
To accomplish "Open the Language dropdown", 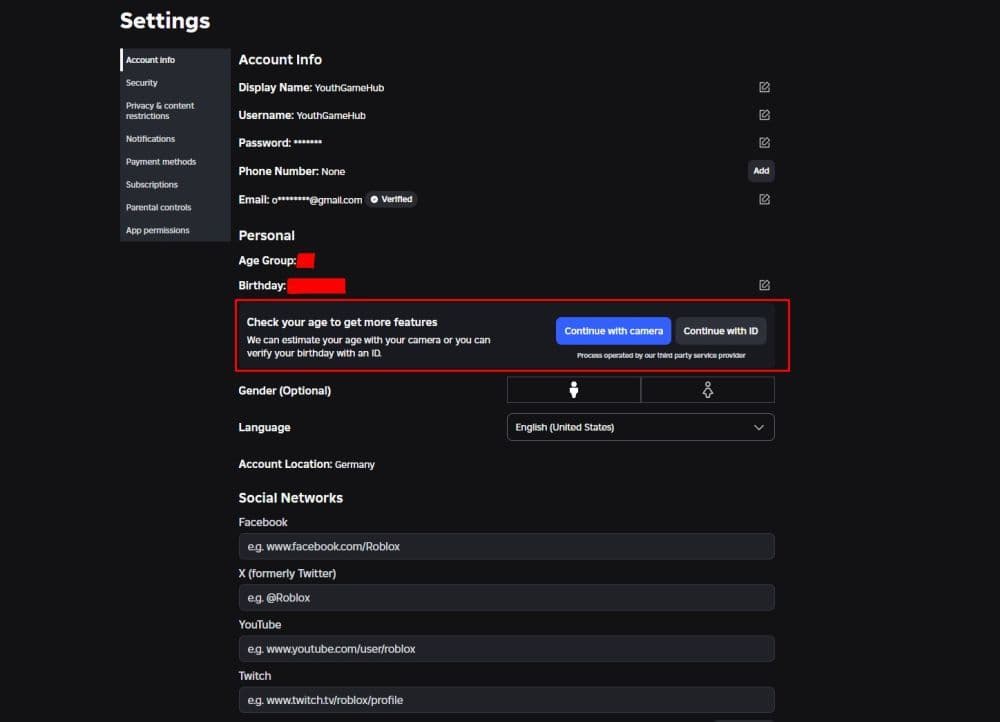I will [640, 427].
